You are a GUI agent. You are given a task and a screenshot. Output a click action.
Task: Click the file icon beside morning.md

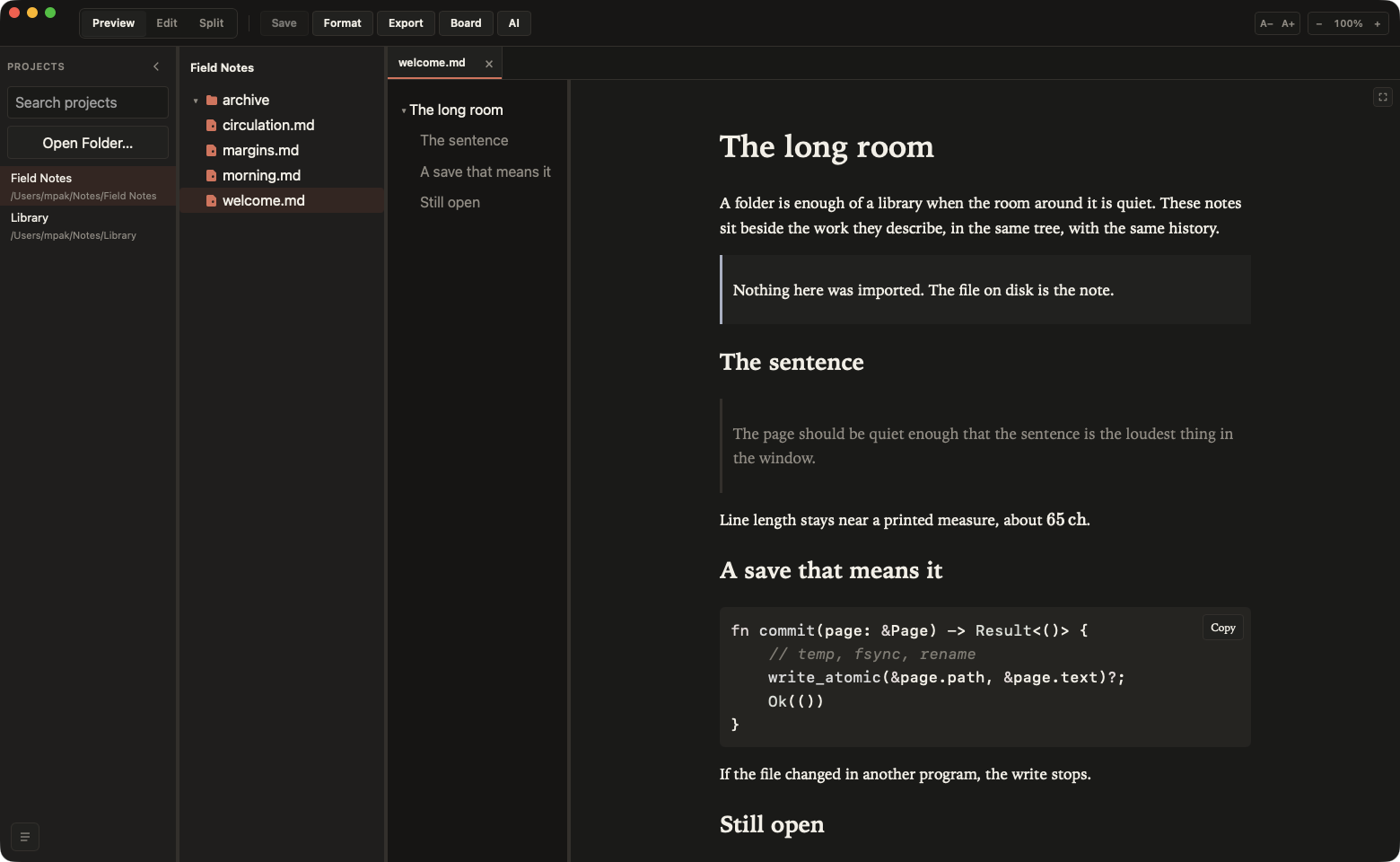click(x=212, y=176)
